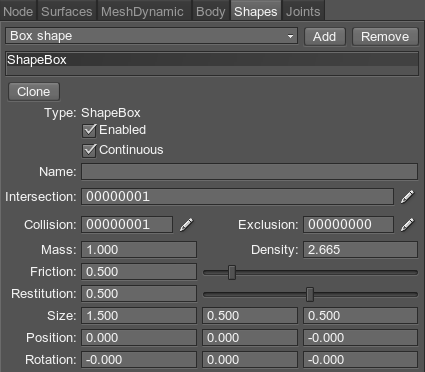Click the Add shape button
The width and height of the screenshot is (425, 372).
325,37
